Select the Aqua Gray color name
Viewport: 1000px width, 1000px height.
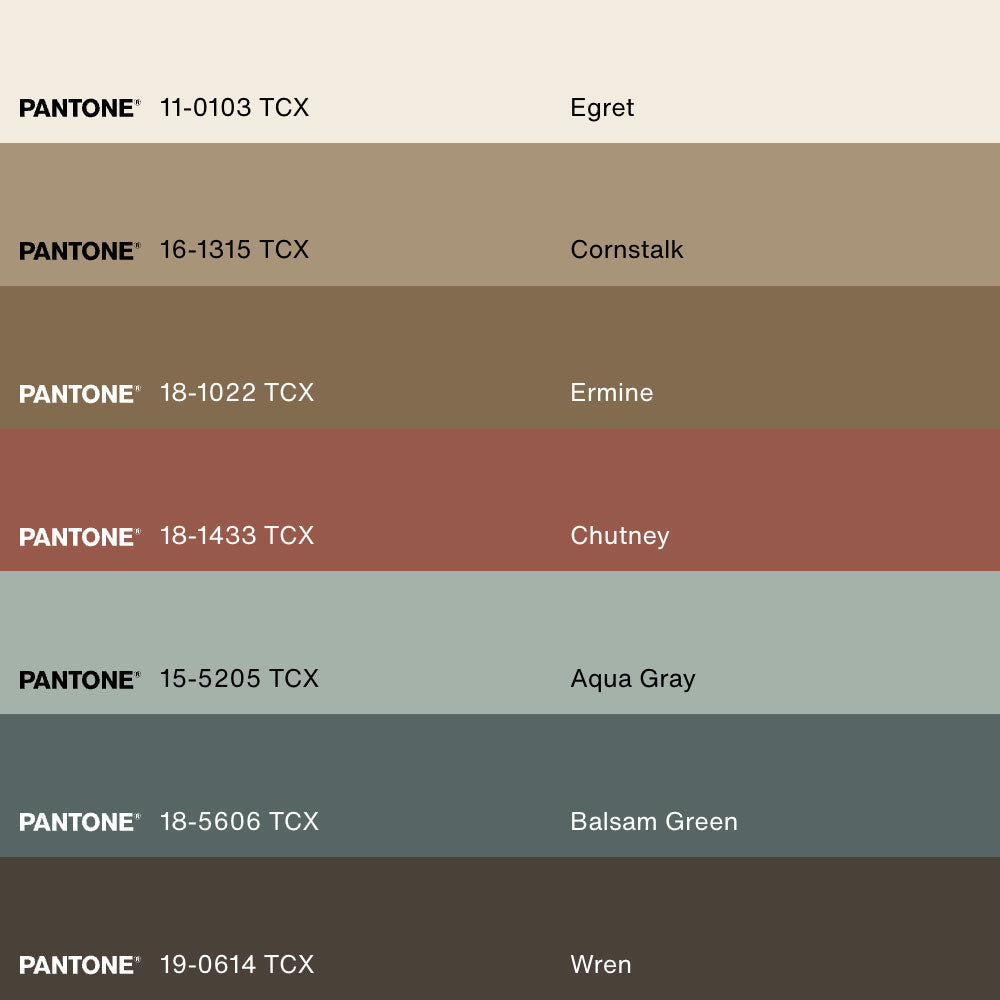633,679
